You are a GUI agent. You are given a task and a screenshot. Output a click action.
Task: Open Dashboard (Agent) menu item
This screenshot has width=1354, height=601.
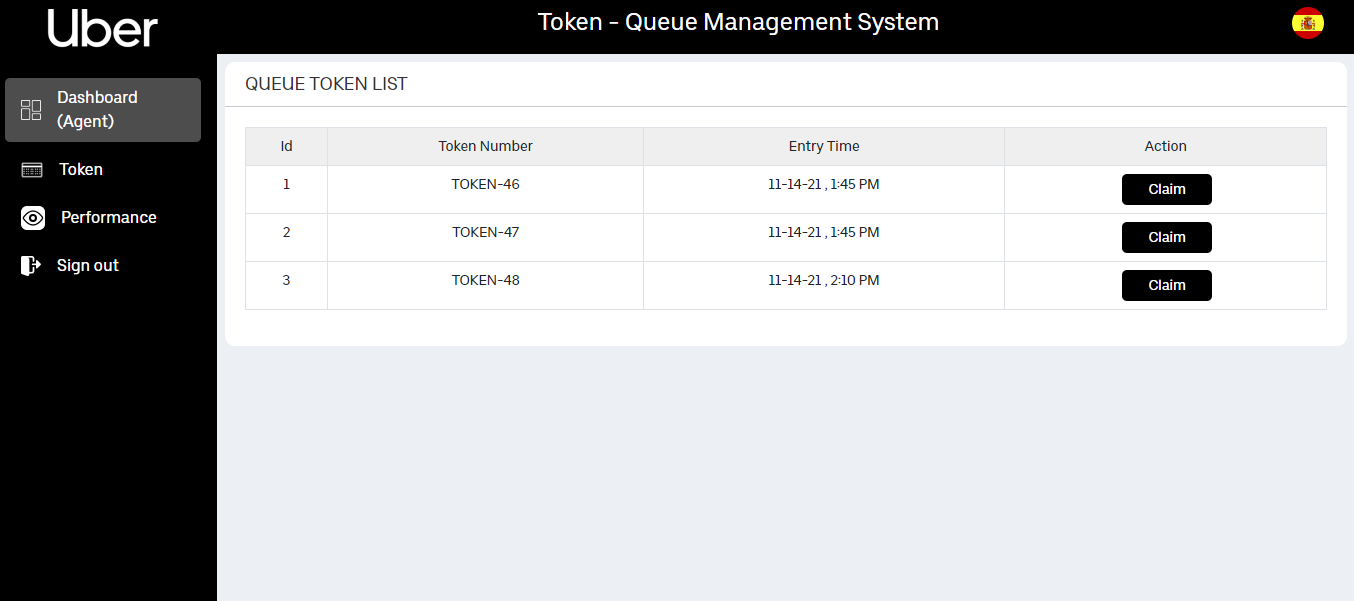(97, 109)
